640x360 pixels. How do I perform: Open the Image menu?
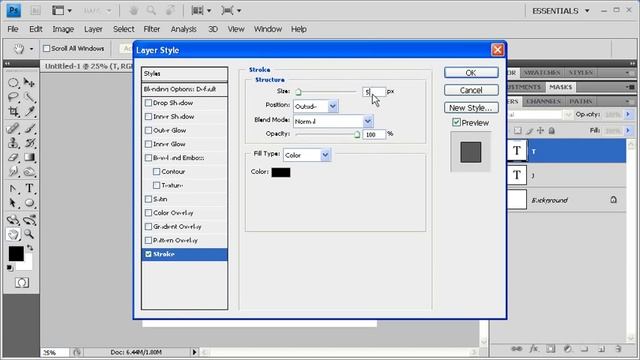63,29
